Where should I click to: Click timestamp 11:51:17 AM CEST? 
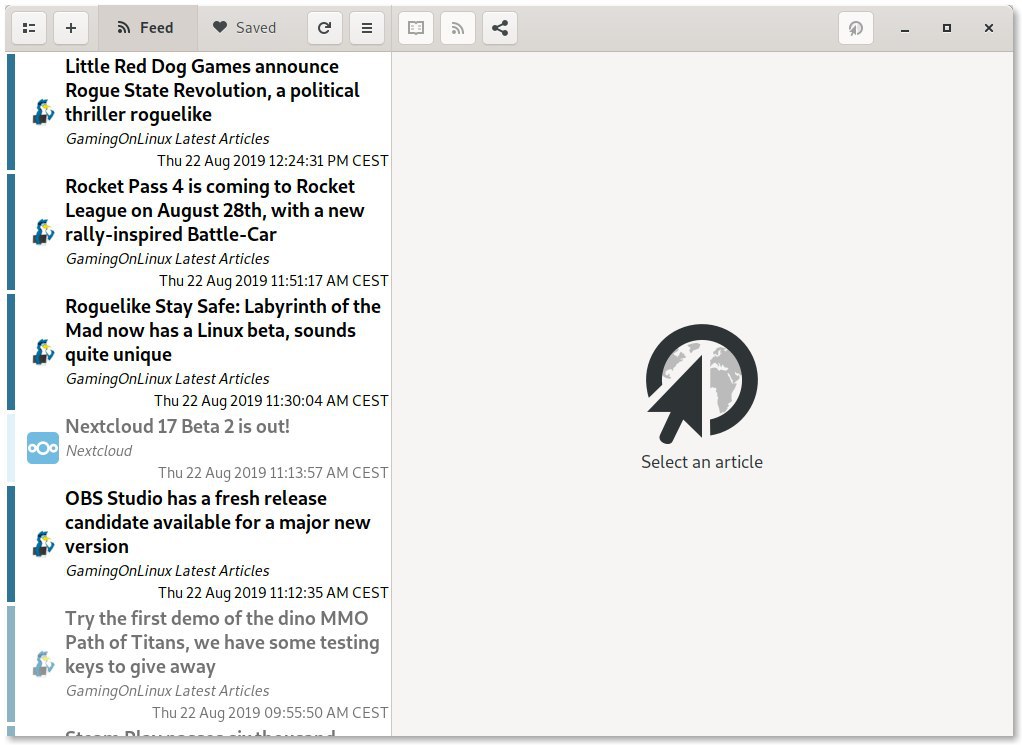point(274,281)
